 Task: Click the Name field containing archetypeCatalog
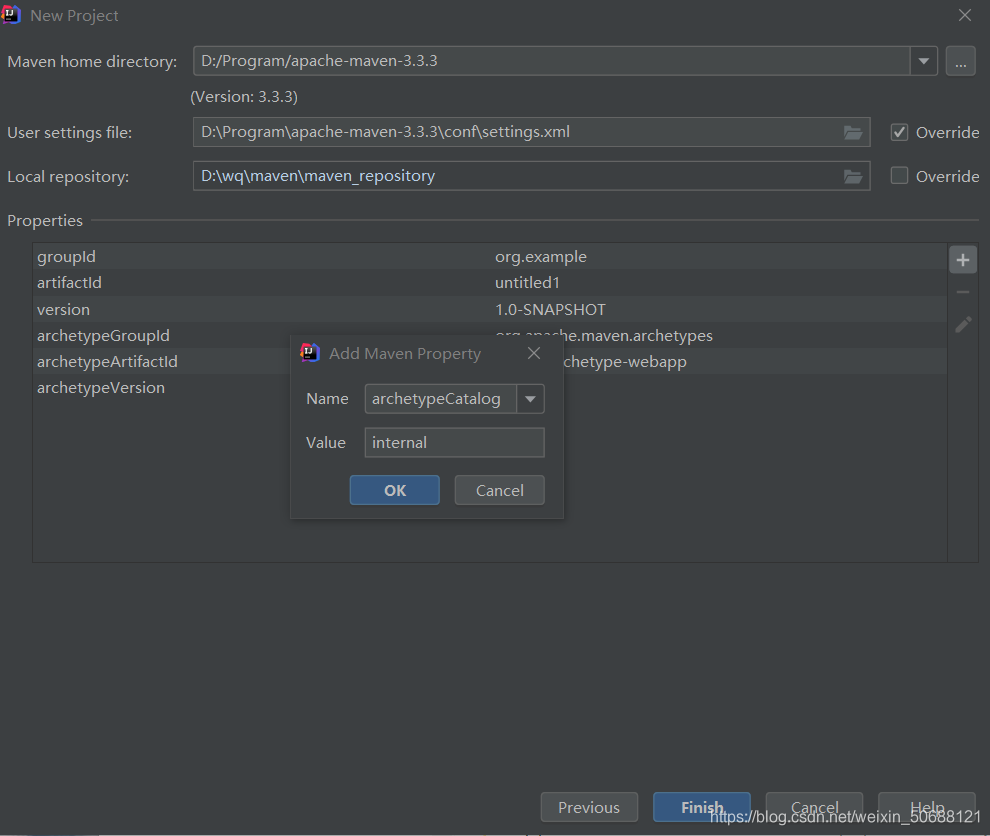tap(441, 399)
